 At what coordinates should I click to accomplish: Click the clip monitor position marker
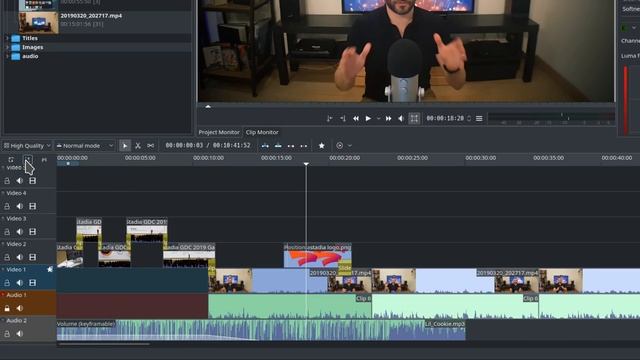point(208,107)
